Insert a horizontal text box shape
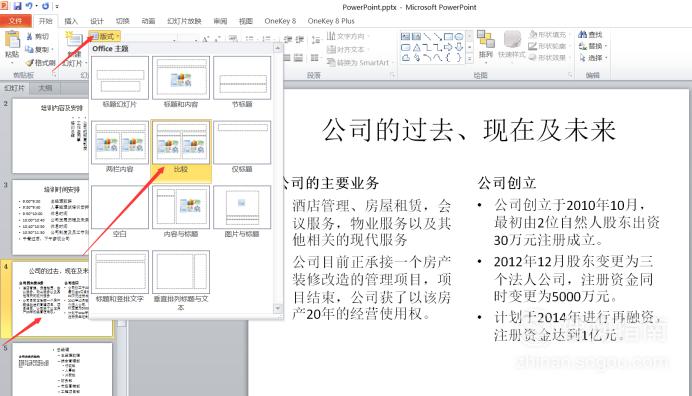 point(405,37)
